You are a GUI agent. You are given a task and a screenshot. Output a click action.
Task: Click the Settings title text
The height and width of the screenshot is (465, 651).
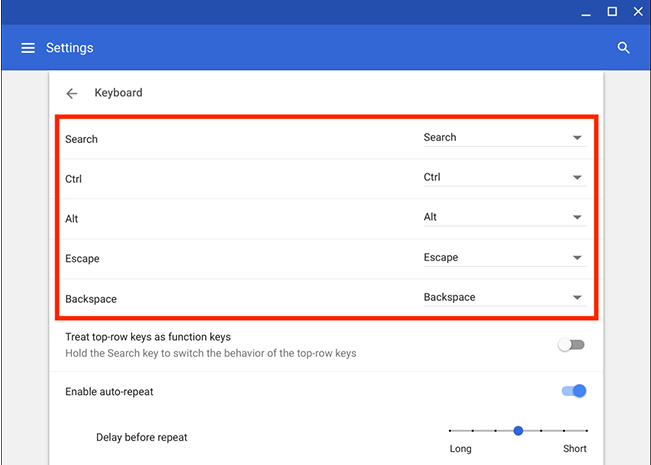point(70,48)
